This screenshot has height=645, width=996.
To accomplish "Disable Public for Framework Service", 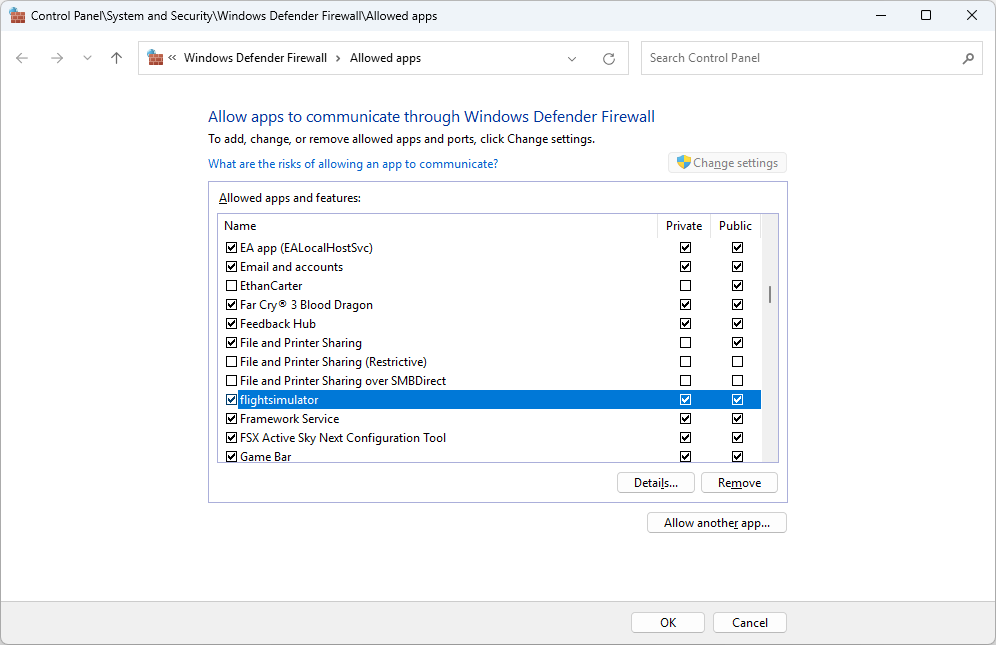I will (x=737, y=419).
